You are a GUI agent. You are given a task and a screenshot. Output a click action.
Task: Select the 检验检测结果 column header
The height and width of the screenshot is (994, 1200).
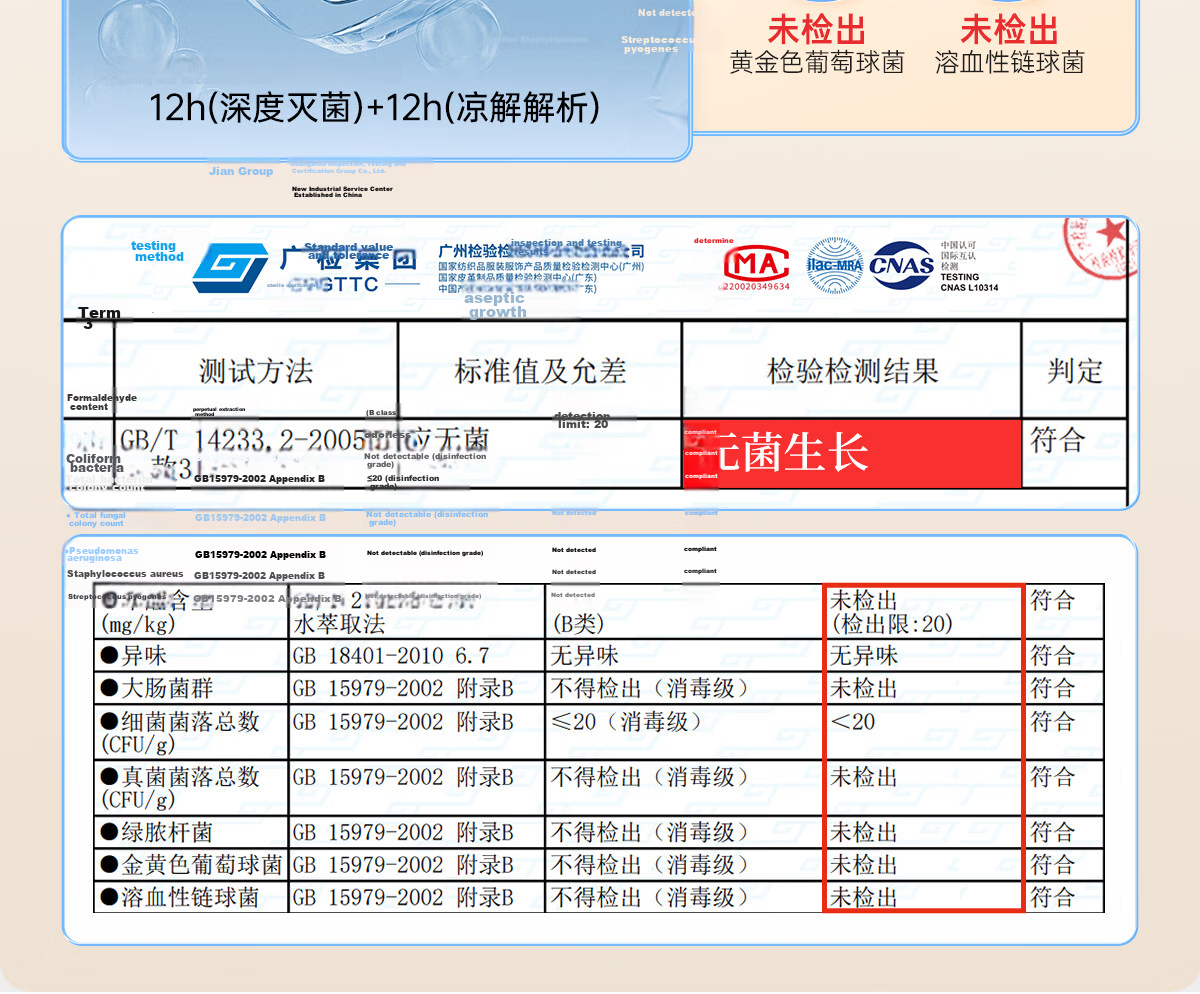point(852,371)
